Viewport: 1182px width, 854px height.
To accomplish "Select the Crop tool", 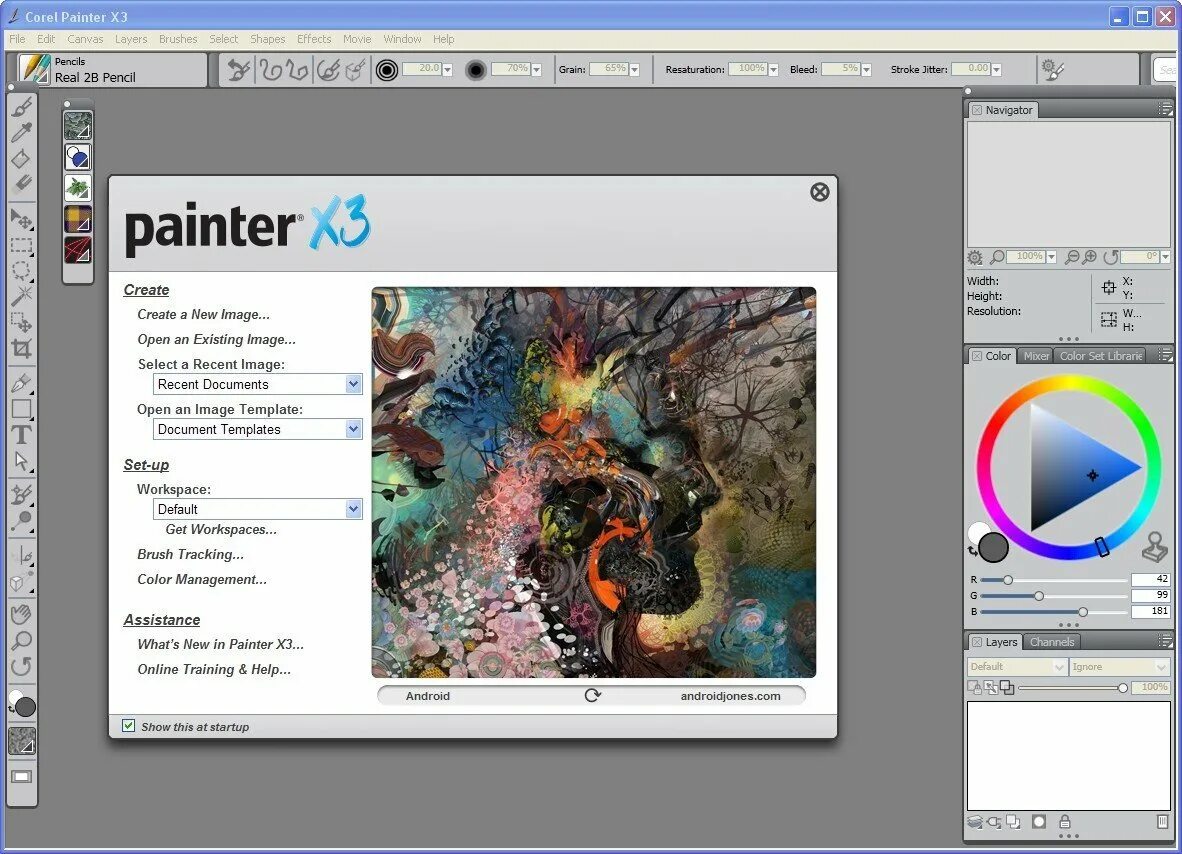I will 21,347.
